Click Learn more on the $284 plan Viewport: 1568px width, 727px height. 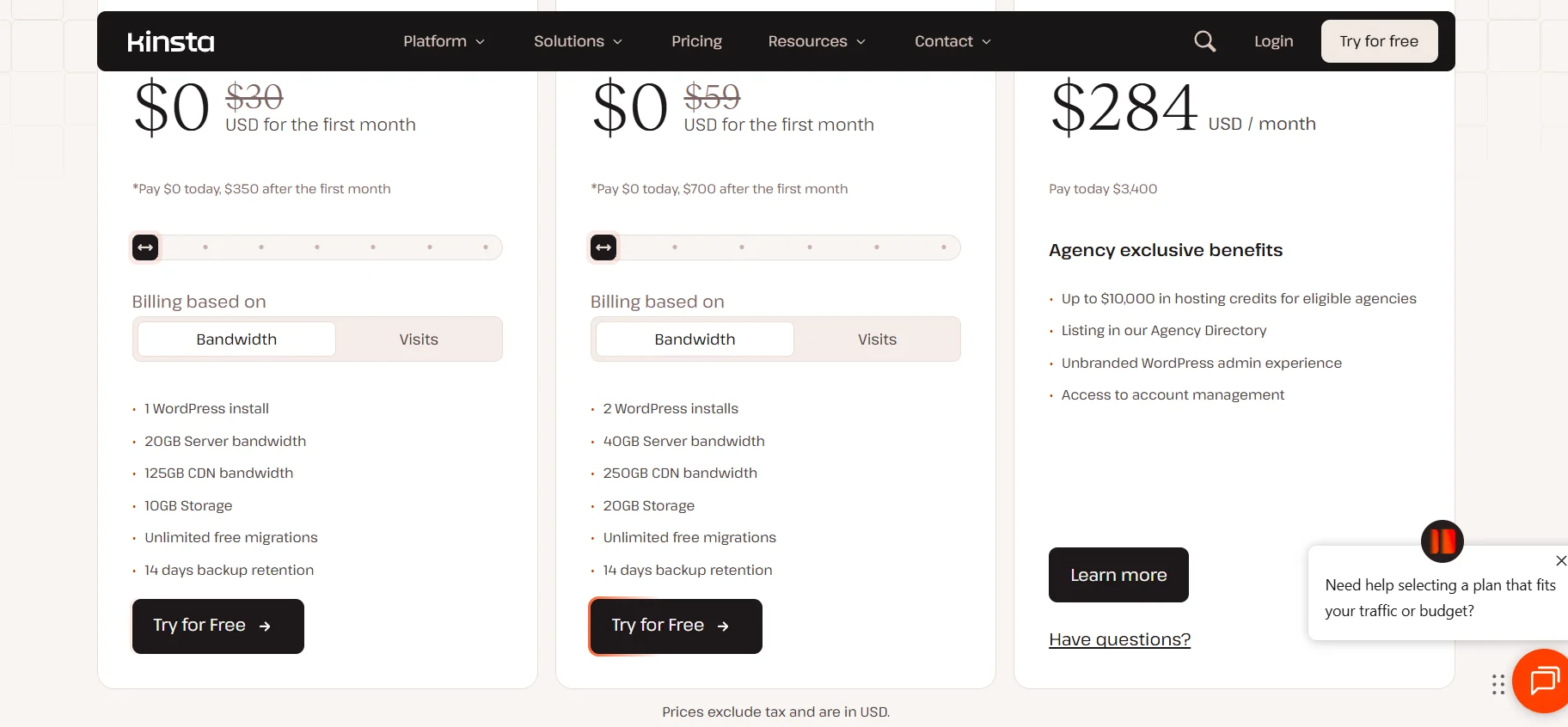(1118, 575)
